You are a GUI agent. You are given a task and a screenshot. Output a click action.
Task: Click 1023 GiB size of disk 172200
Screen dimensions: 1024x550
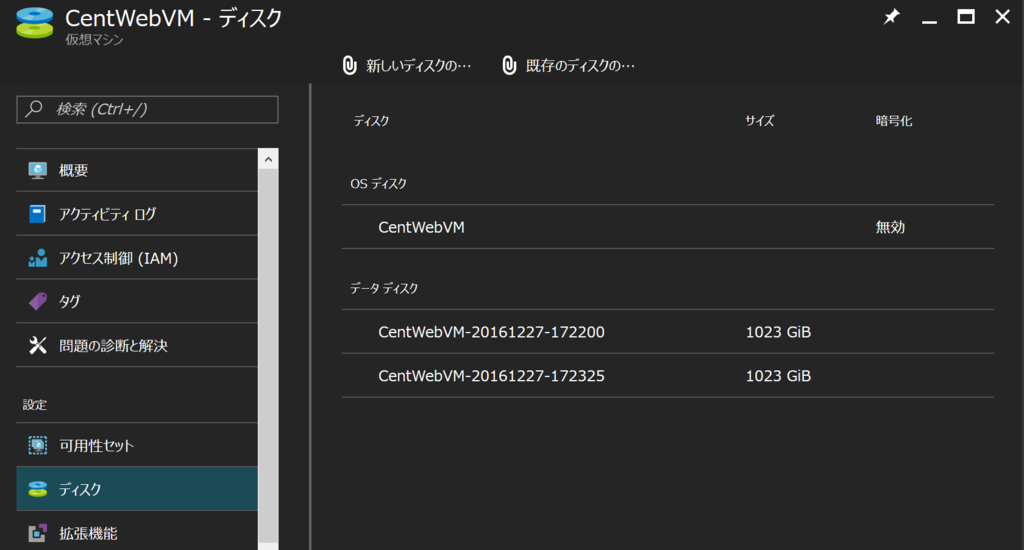click(x=778, y=332)
